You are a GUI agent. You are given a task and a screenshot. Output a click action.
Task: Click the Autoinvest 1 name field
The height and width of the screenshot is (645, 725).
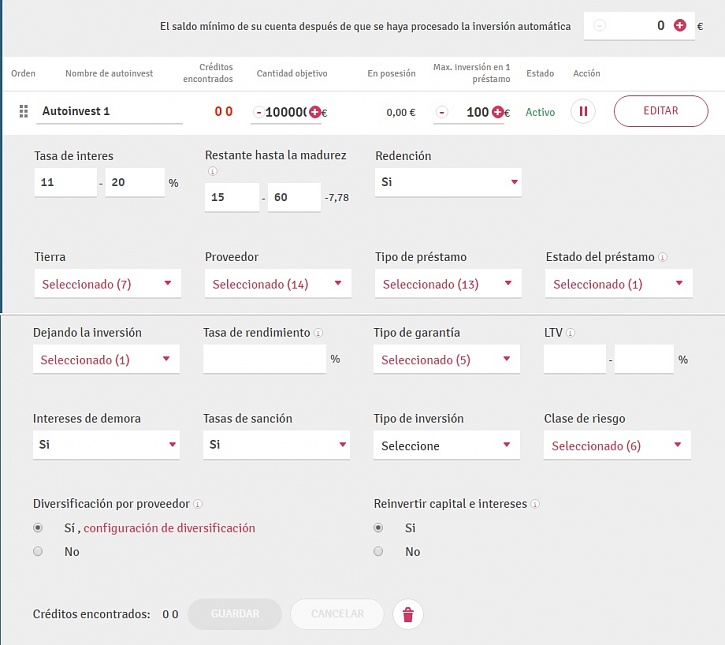(110, 112)
